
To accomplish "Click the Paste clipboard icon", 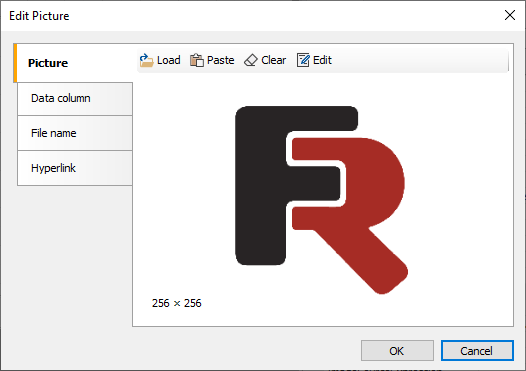I will tap(197, 60).
